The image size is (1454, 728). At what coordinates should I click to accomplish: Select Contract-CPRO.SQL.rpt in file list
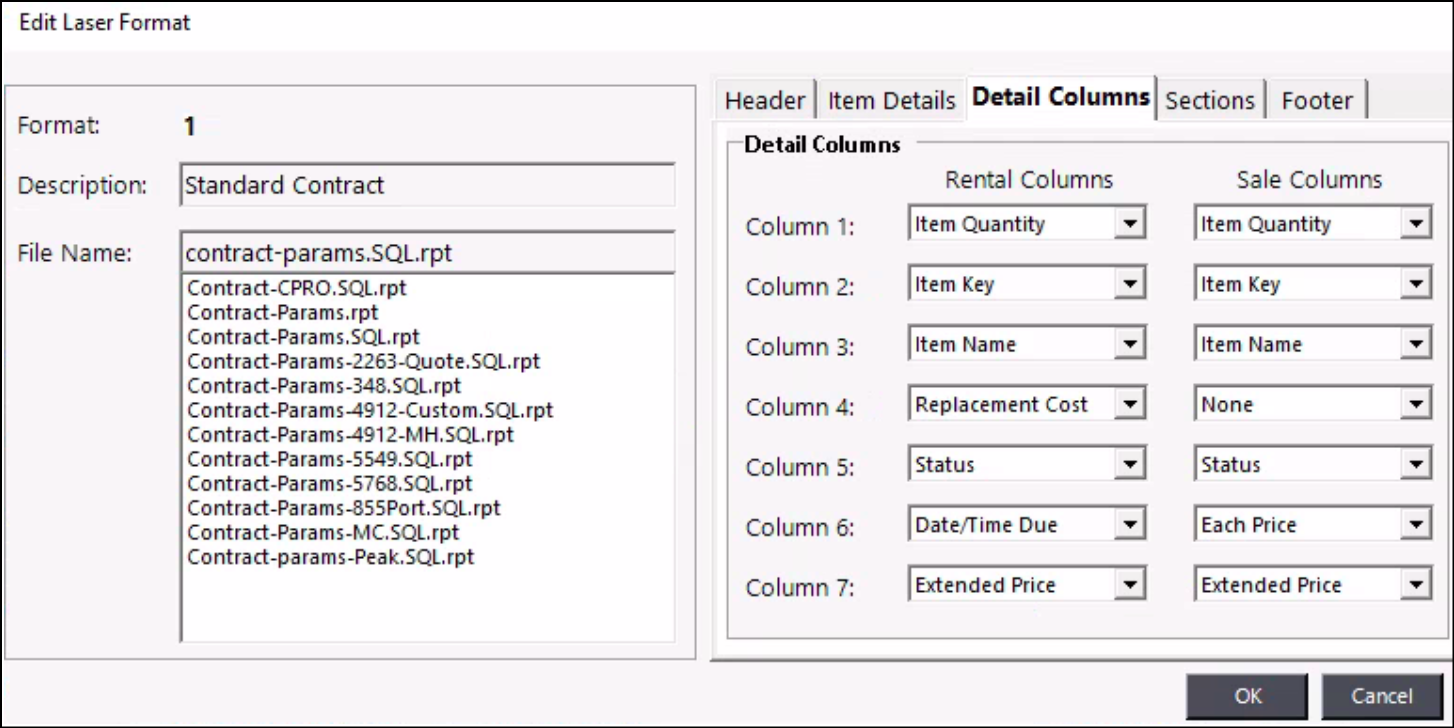297,288
